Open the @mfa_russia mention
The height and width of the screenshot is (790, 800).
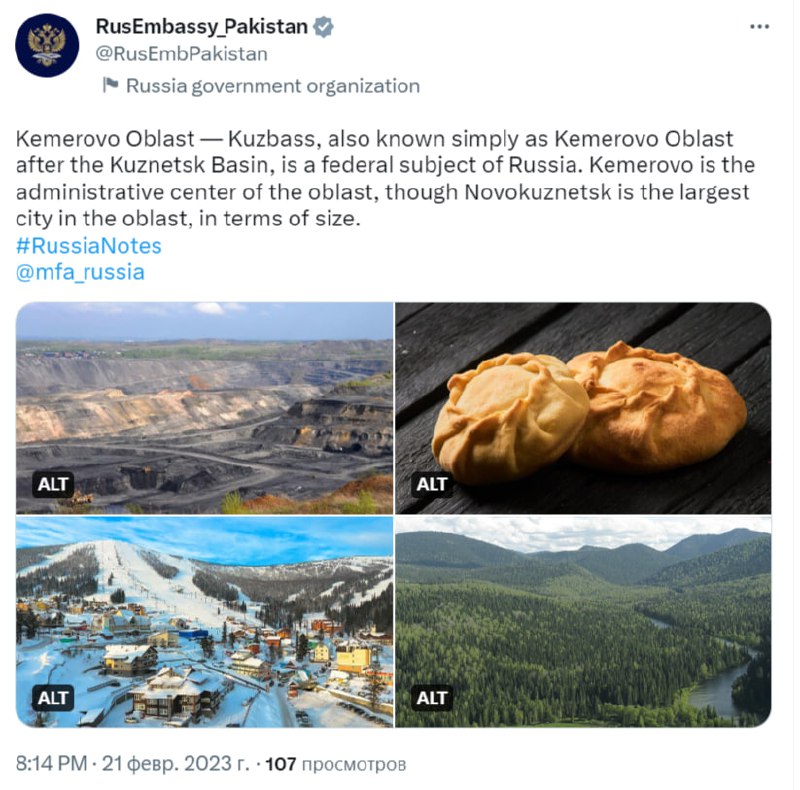click(x=80, y=272)
